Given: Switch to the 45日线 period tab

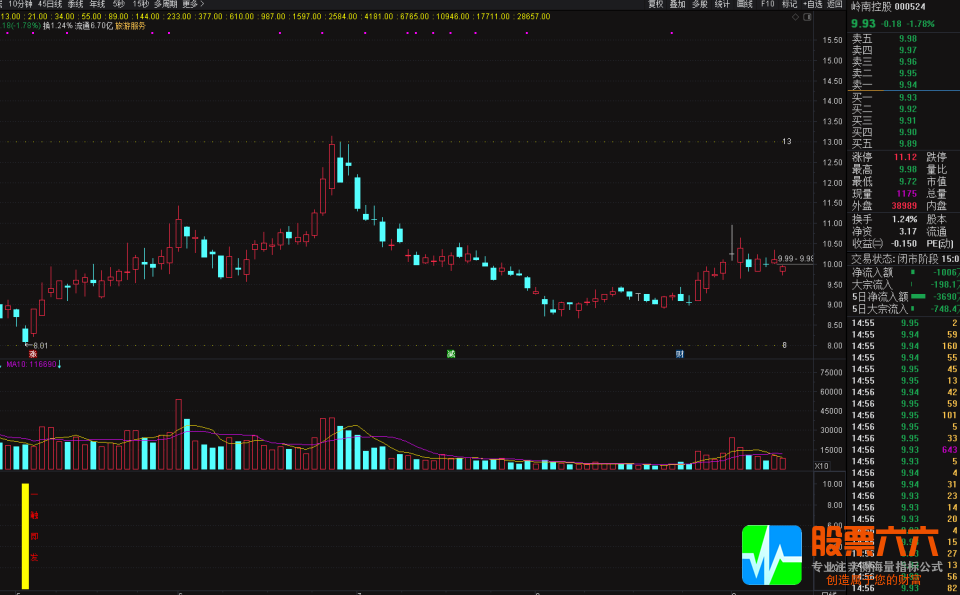Looking at the screenshot, I should pos(50,4).
